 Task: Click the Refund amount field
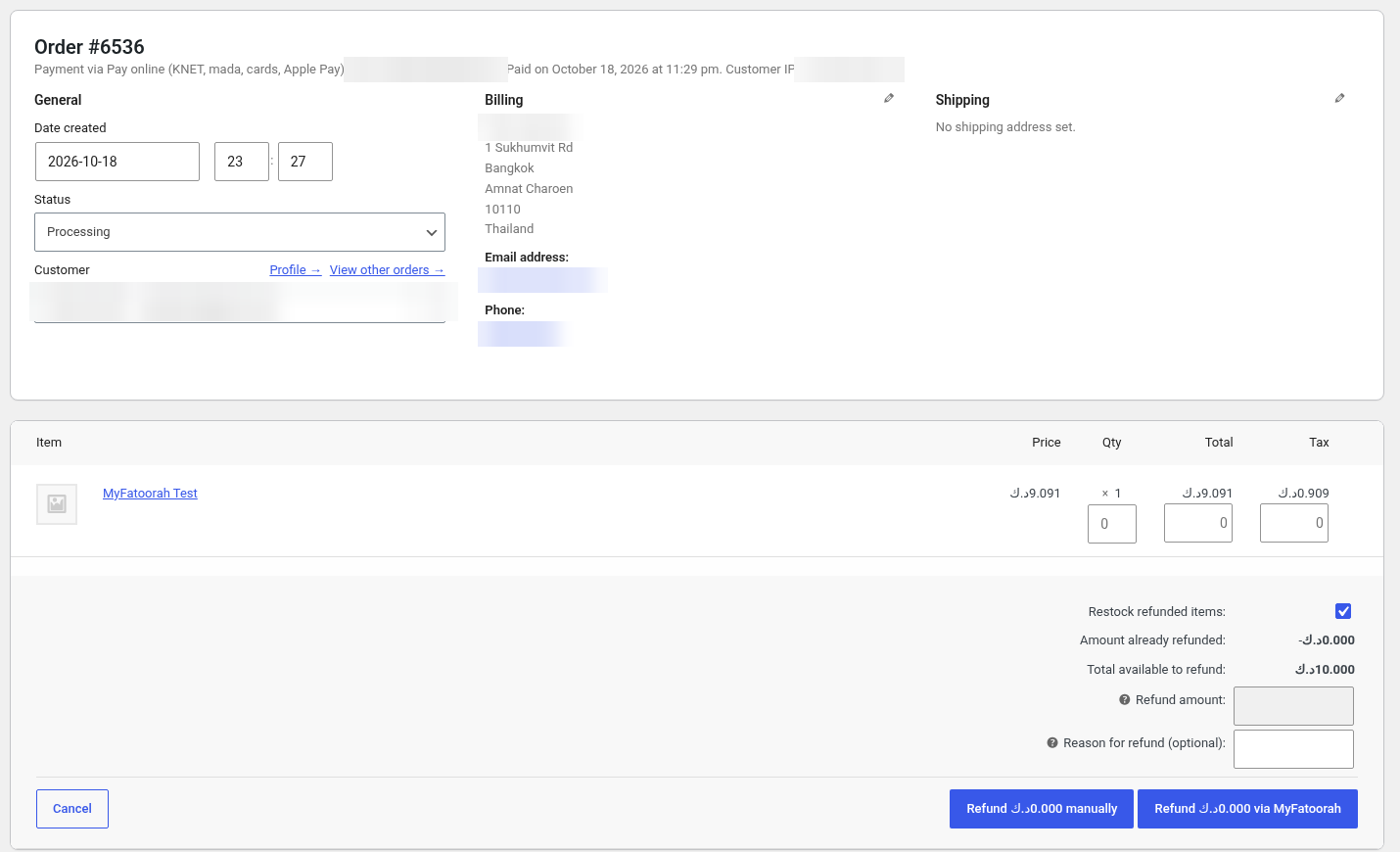1293,706
